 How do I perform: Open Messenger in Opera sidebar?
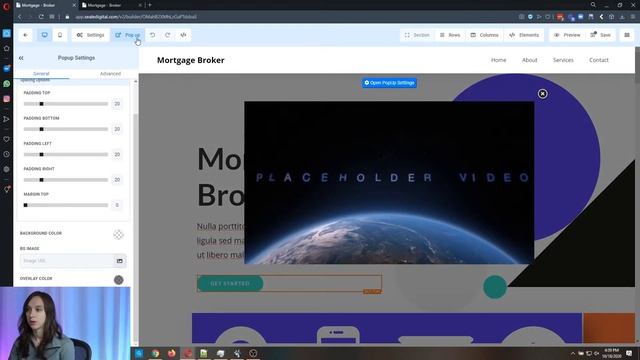click(7, 68)
